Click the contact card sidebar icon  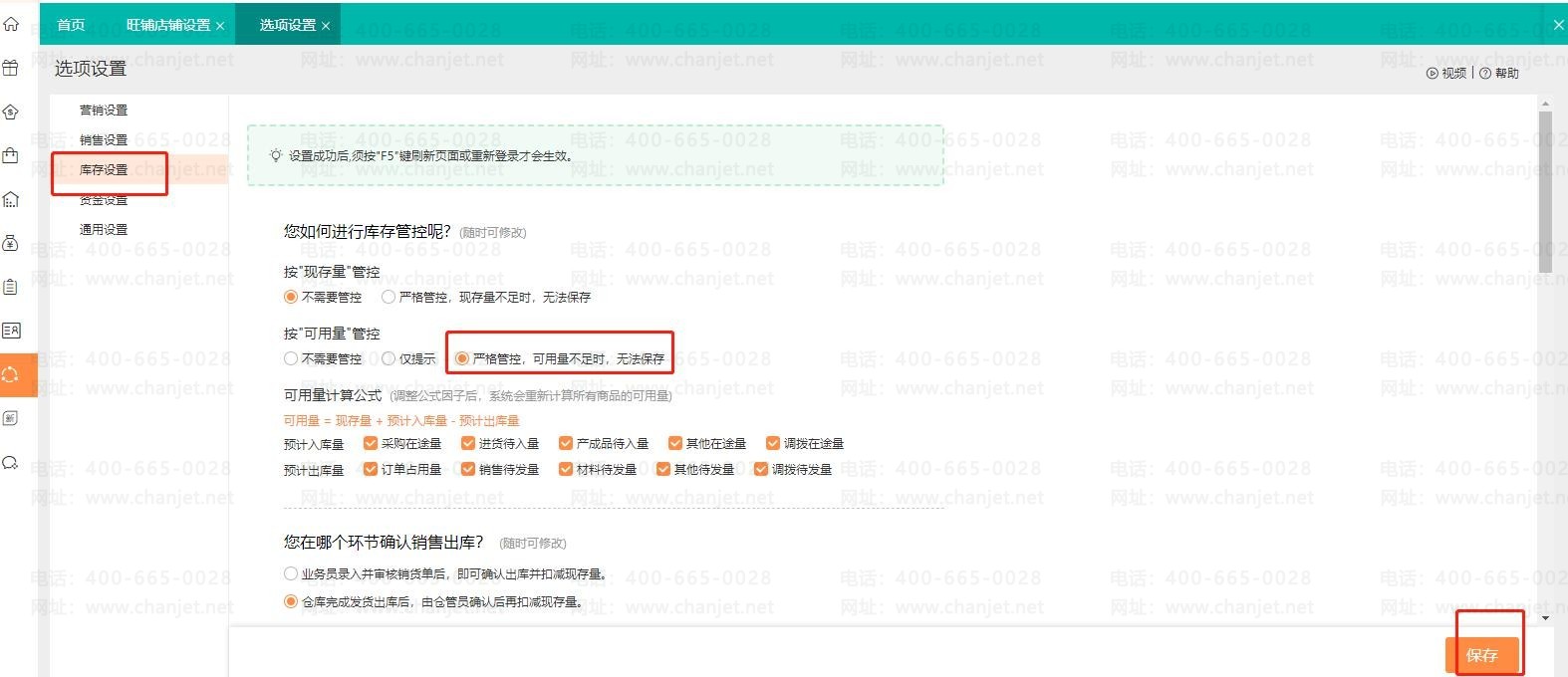coord(11,331)
